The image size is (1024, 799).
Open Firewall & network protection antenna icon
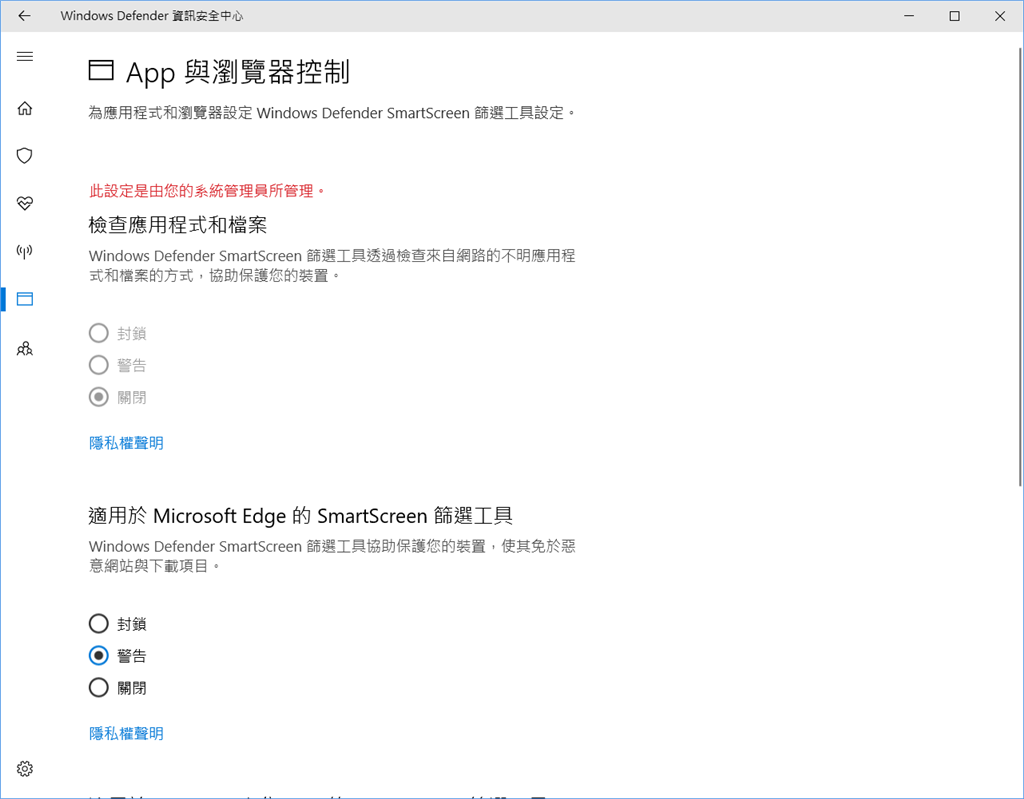pyautogui.click(x=25, y=252)
